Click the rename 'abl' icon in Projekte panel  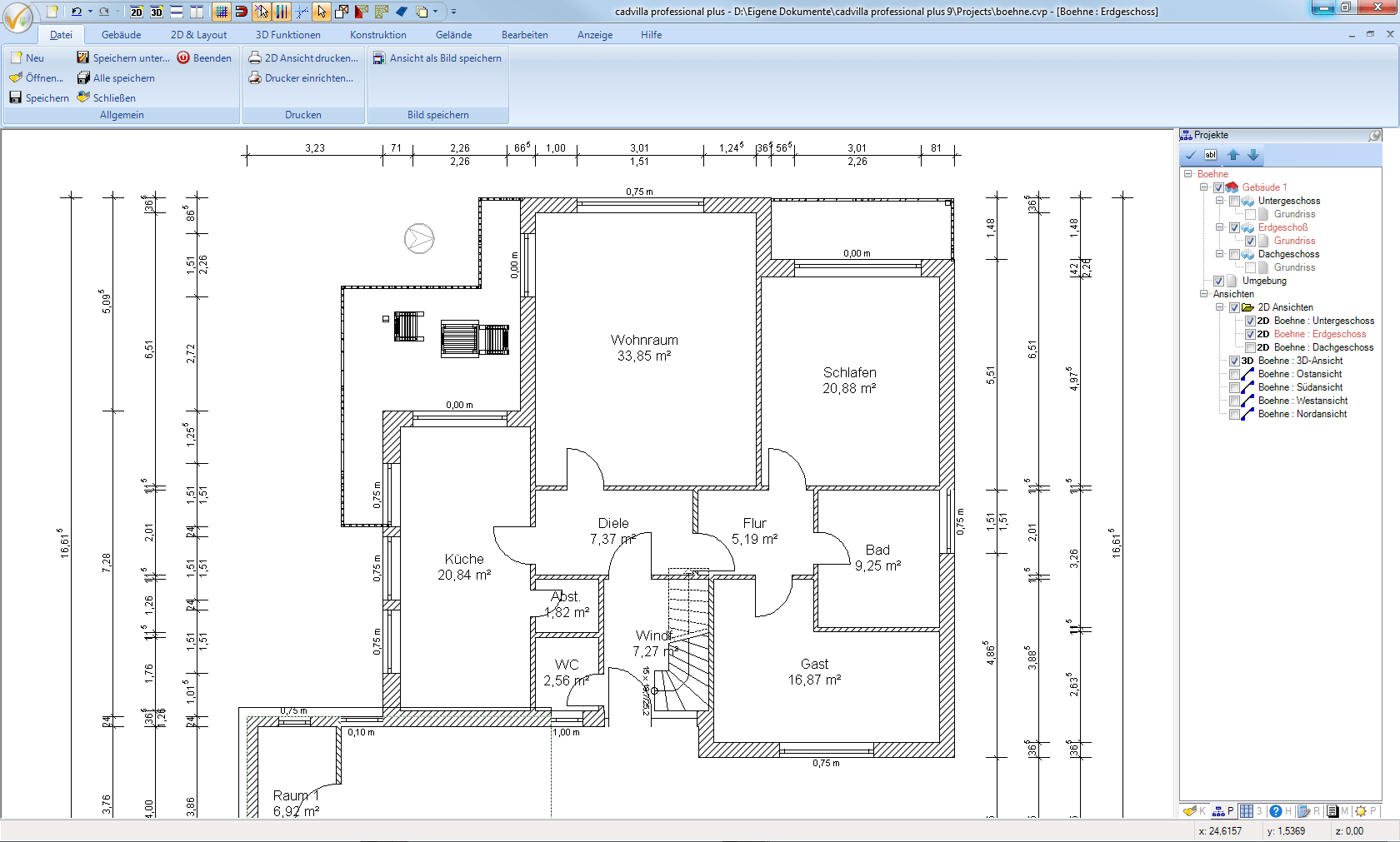point(1211,155)
